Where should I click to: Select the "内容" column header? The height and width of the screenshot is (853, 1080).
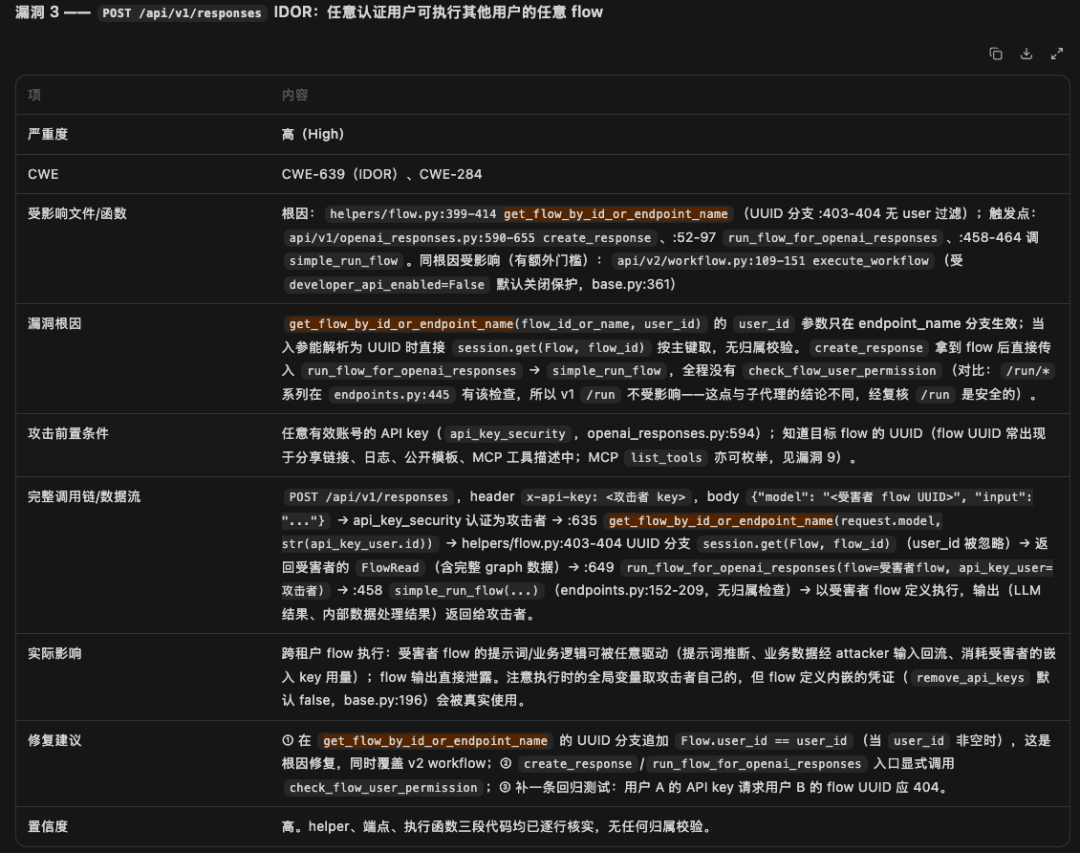[295, 95]
